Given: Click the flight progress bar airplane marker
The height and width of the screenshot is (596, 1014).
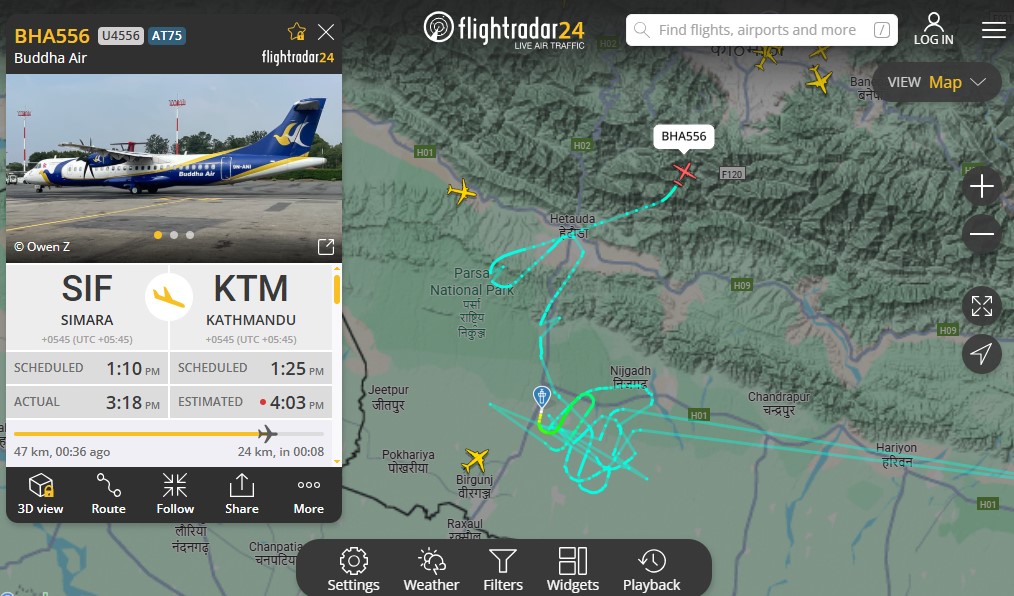Looking at the screenshot, I should coord(267,434).
